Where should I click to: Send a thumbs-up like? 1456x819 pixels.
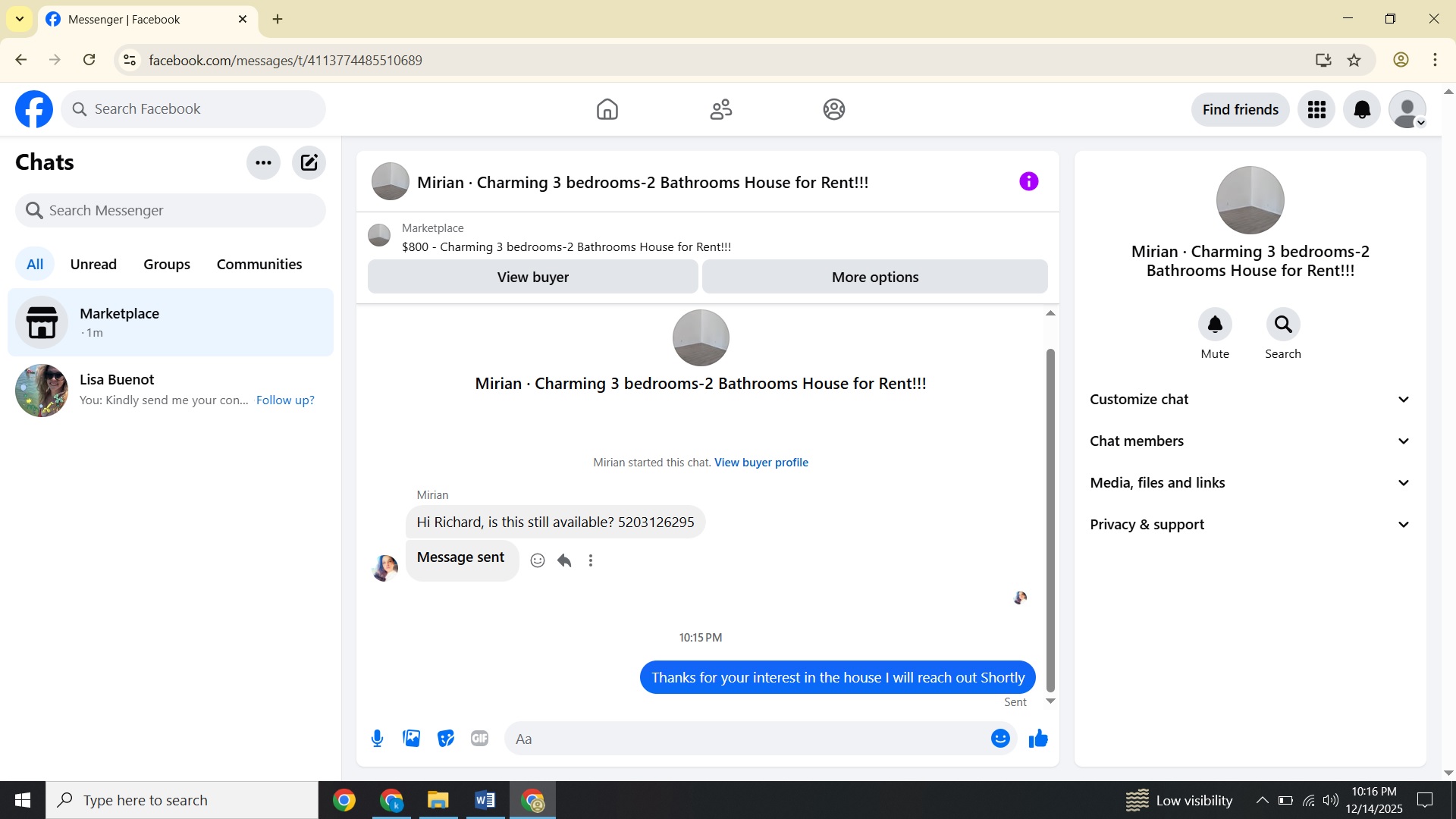coord(1037,738)
